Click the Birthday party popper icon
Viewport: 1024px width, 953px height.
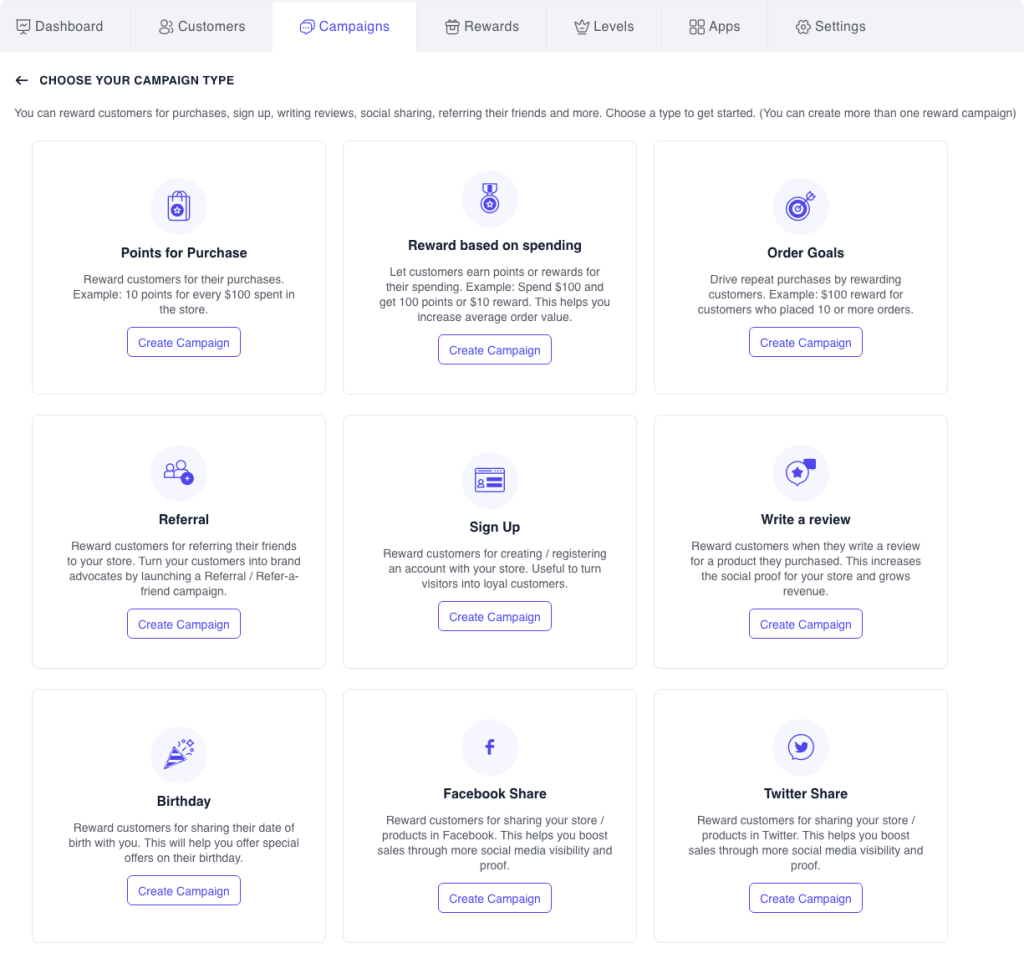click(x=179, y=754)
